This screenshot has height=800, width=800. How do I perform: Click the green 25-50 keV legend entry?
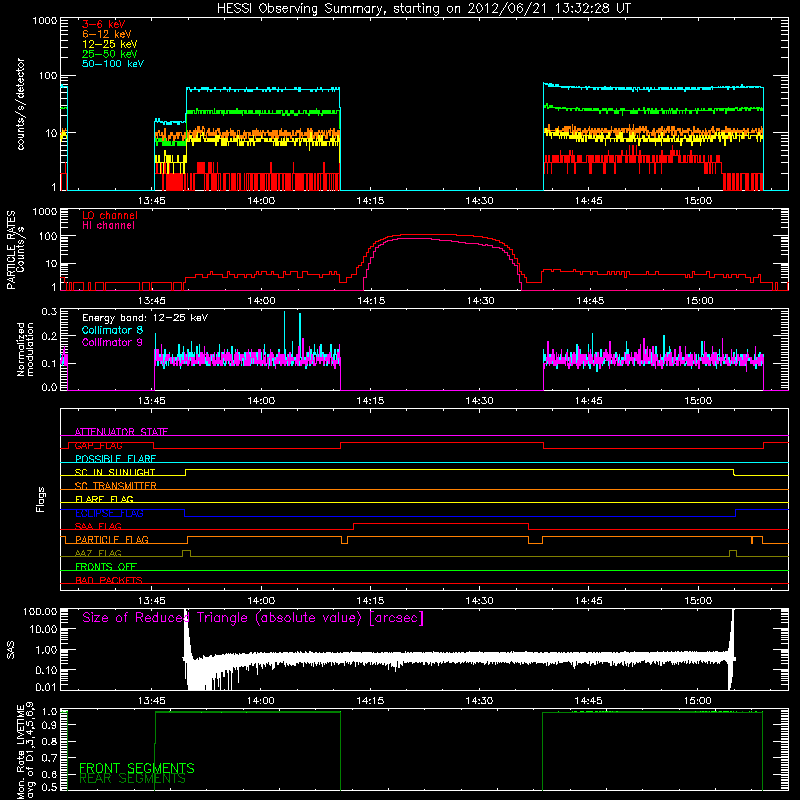(x=110, y=54)
